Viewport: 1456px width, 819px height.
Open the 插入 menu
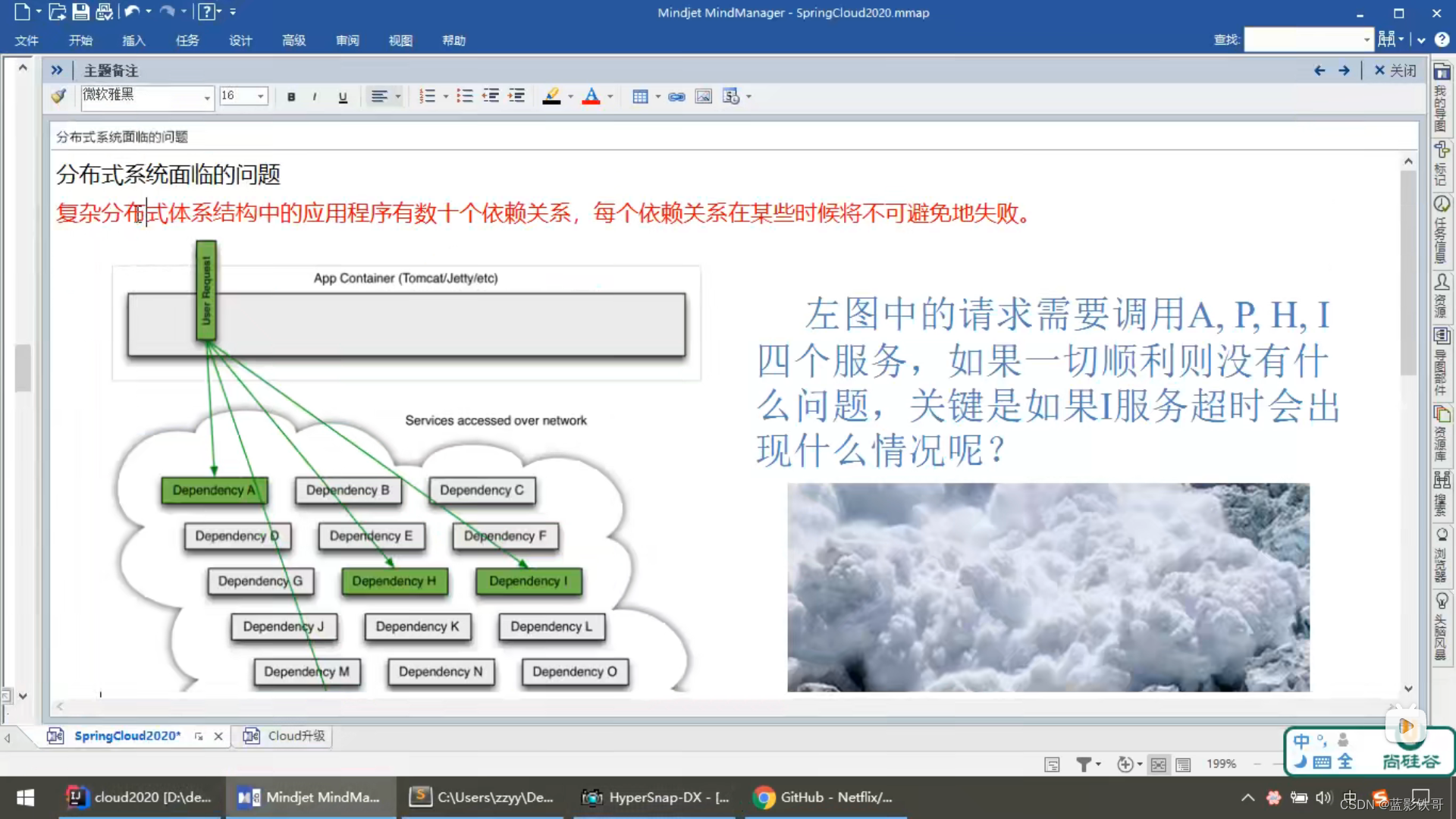tap(133, 40)
